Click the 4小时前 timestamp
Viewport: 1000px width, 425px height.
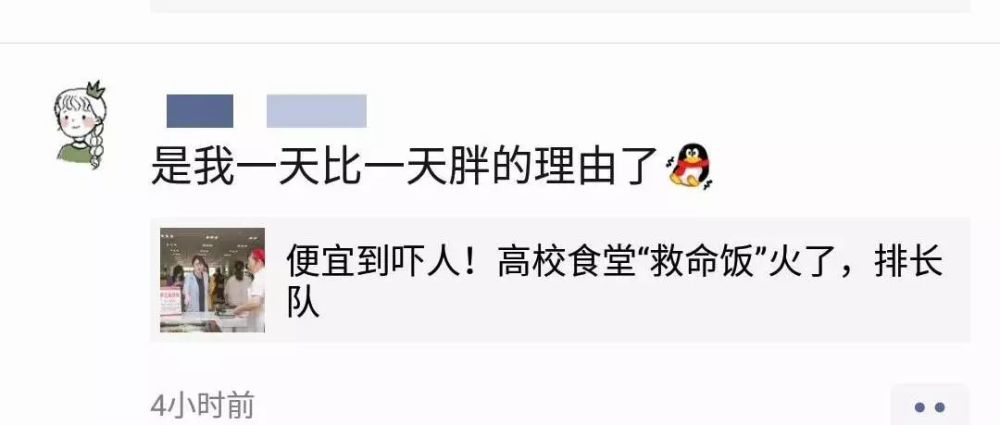(x=202, y=406)
